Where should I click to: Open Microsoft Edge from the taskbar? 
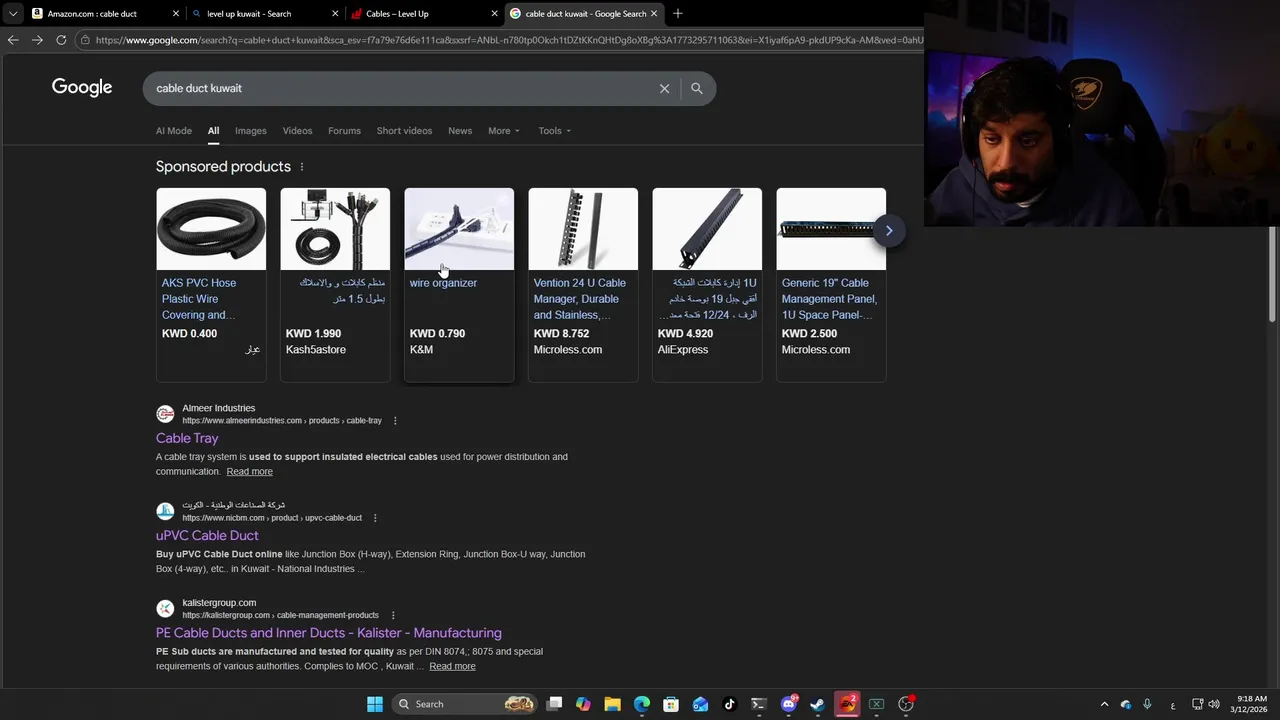(641, 704)
